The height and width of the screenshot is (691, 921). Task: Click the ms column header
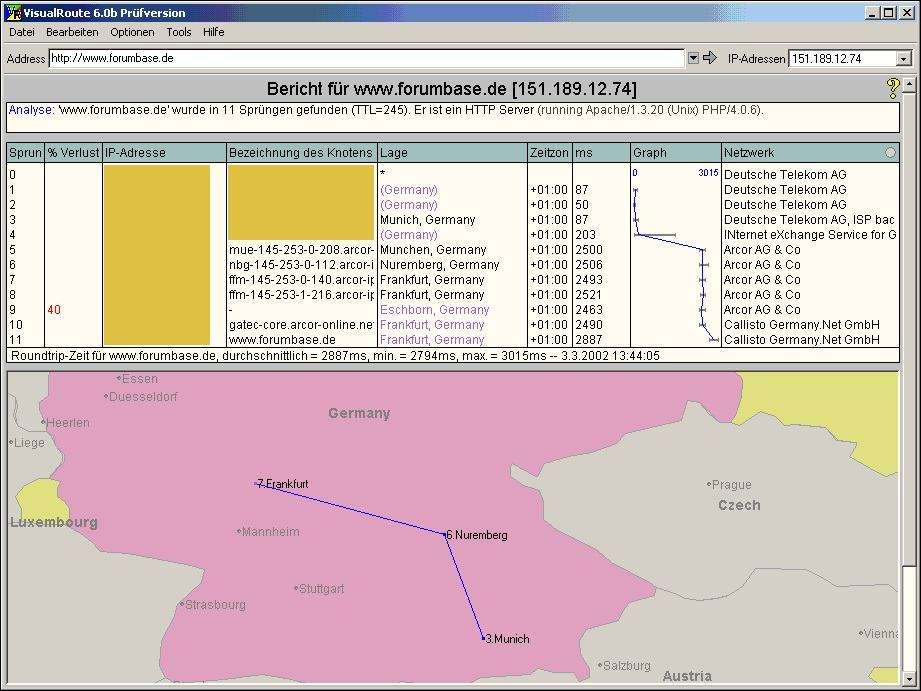601,153
